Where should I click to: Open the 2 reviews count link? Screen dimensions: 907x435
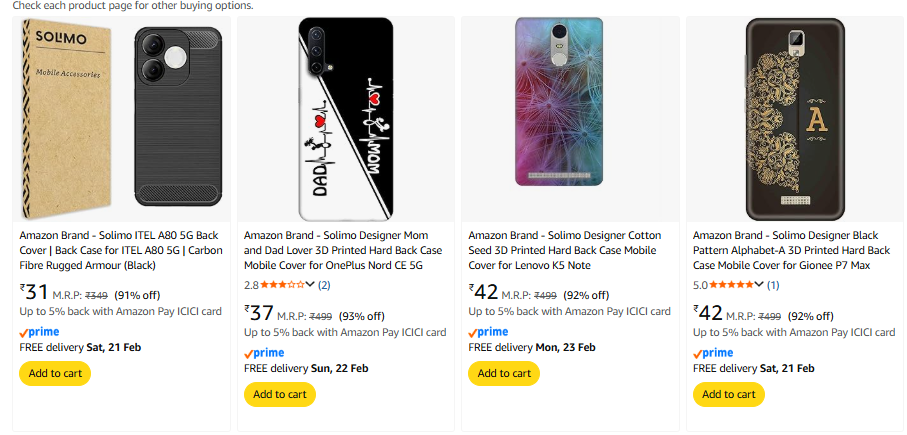click(x=325, y=285)
